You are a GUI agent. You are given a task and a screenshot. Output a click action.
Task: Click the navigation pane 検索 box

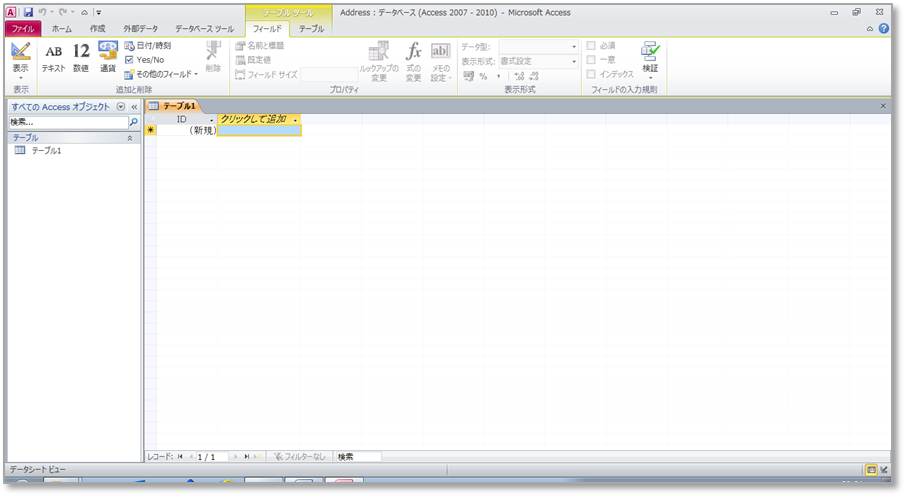tap(68, 122)
